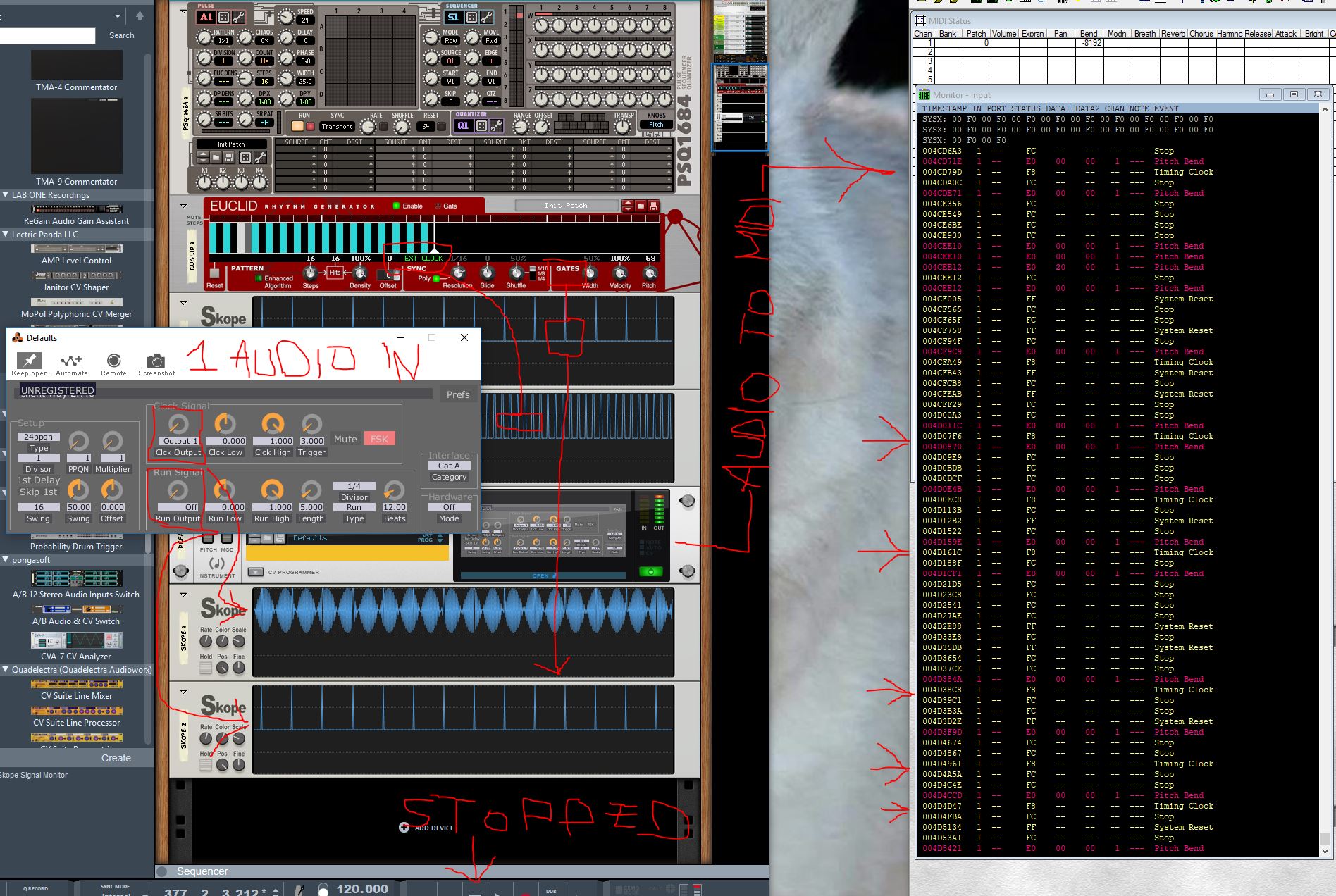This screenshot has width=1336, height=896.
Task: Click the browser Search button
Action: tap(121, 35)
